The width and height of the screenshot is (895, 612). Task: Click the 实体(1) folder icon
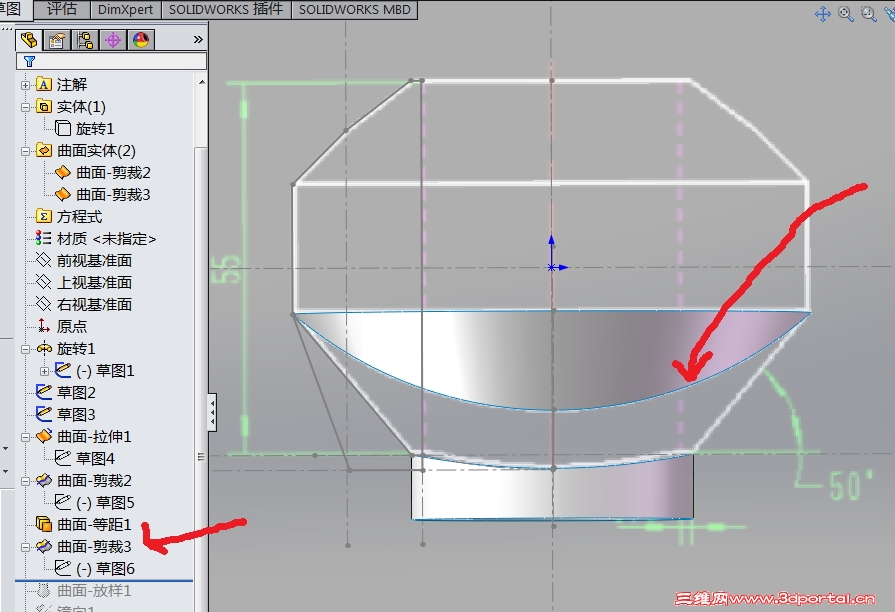(x=44, y=106)
